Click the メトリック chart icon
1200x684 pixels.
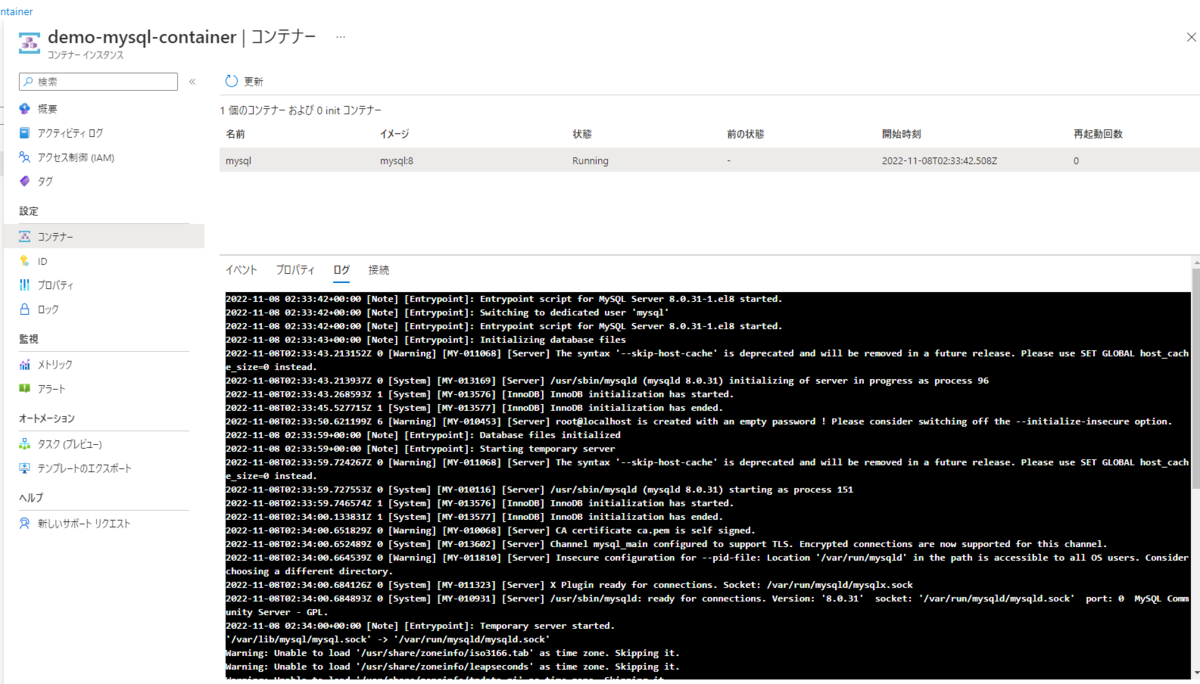tap(25, 365)
